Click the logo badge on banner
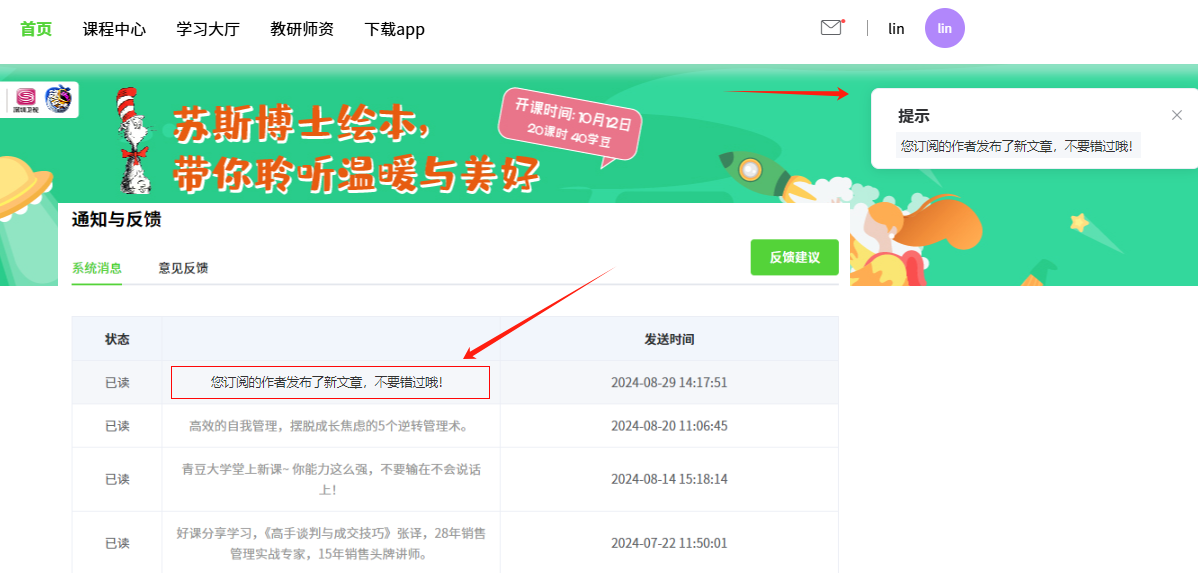The height and width of the screenshot is (573, 1198). point(42,99)
